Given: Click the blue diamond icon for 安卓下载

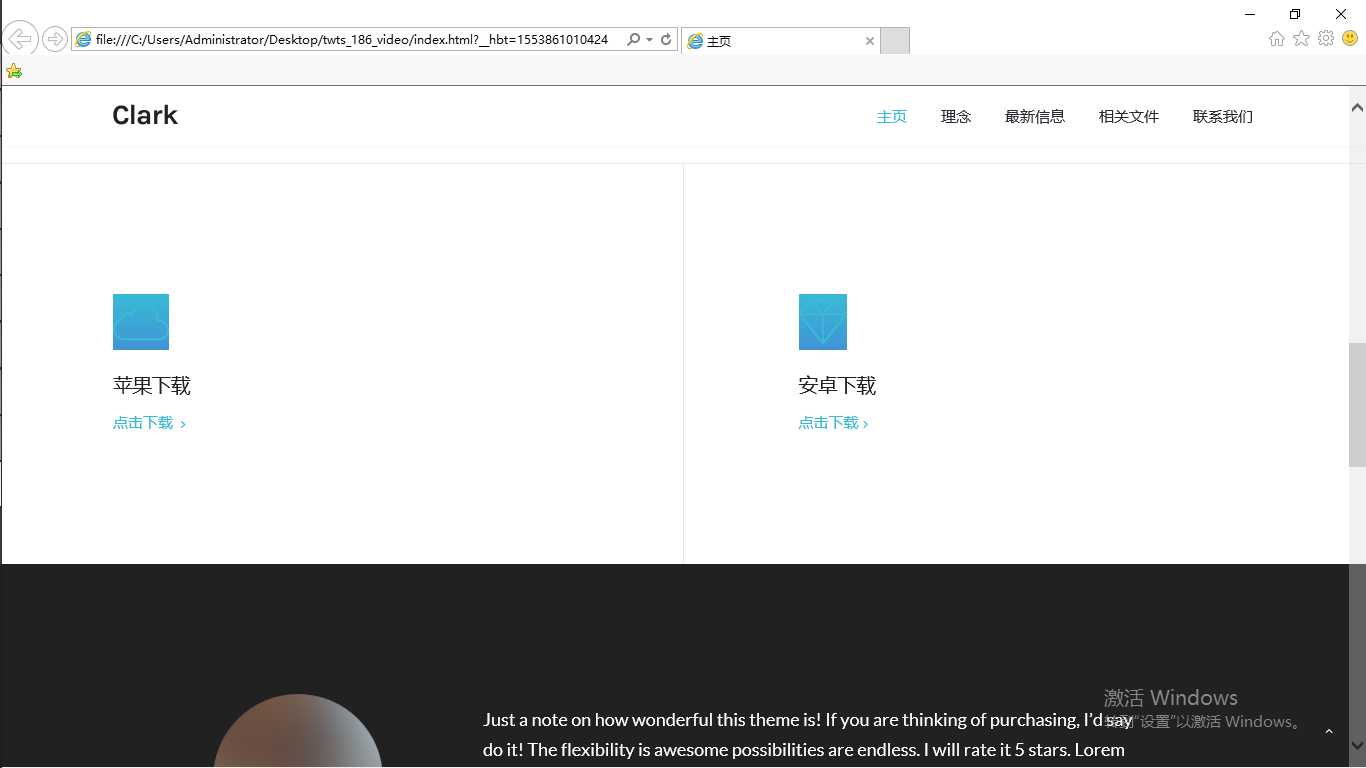Looking at the screenshot, I should coord(823,322).
